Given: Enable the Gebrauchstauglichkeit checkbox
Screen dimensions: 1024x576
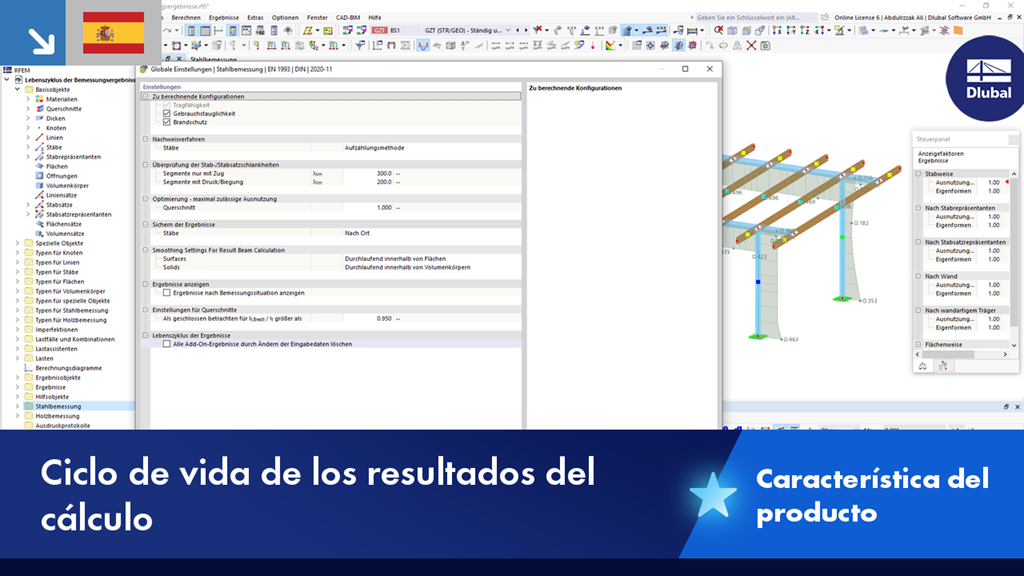Looking at the screenshot, I should [x=166, y=113].
